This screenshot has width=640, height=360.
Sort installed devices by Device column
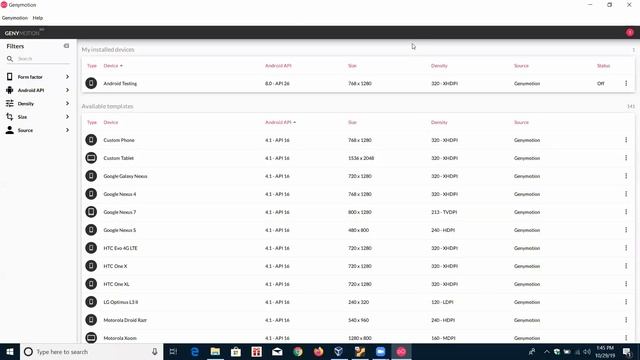113,66
